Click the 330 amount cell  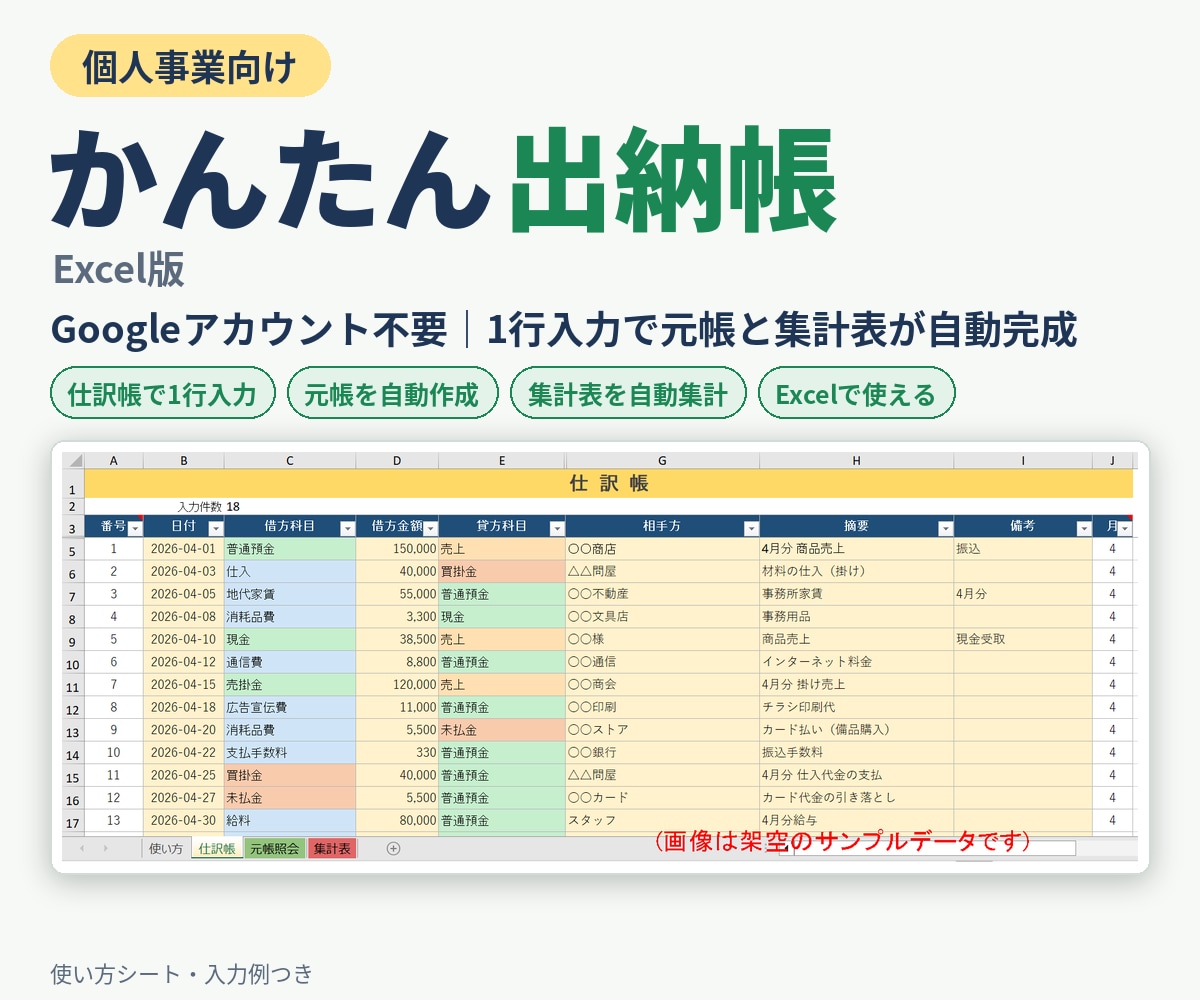(397, 753)
